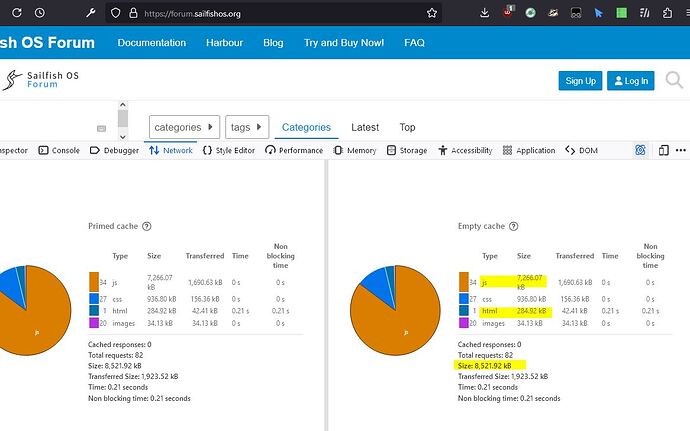This screenshot has width=690, height=431.
Task: Click the rocket-shaped extension icon
Action: pos(553,13)
